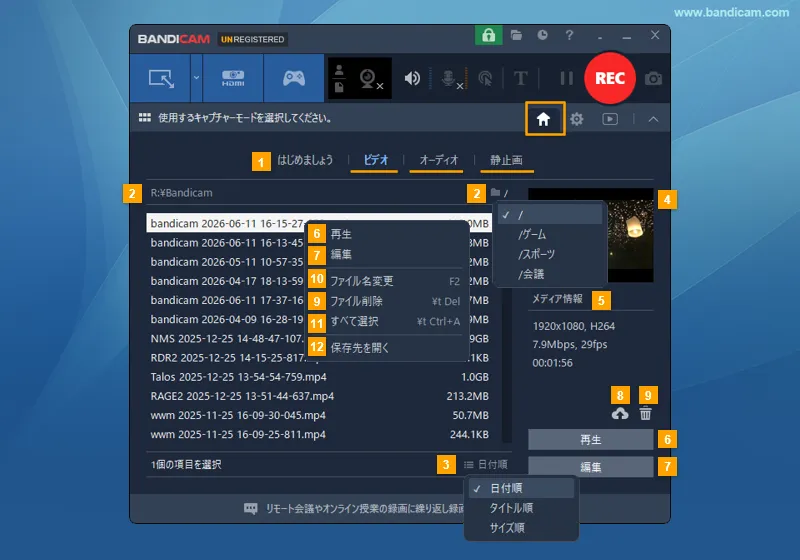Select サイズ順 sort option
This screenshot has width=800, height=560.
tap(521, 528)
